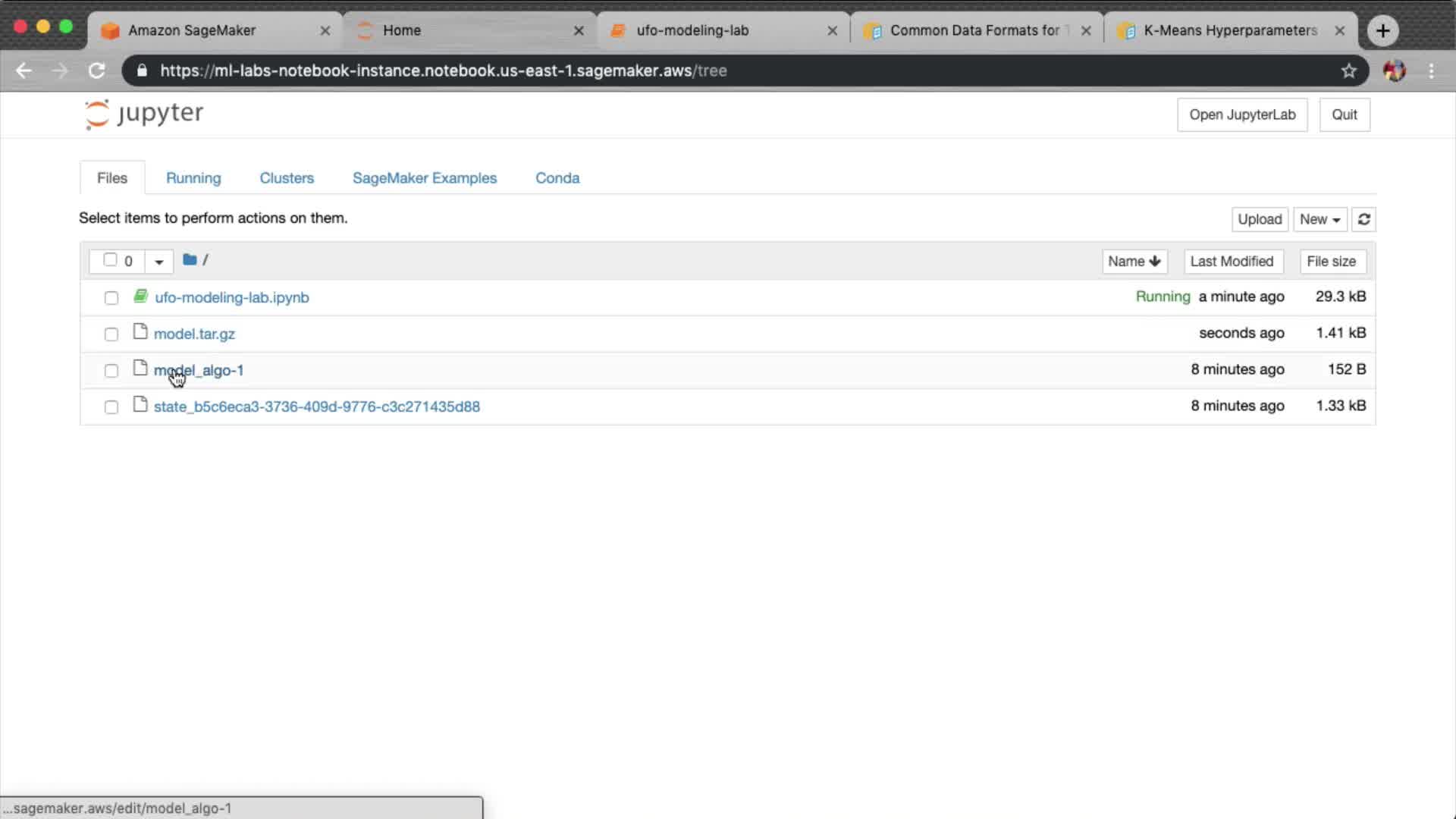This screenshot has height=819, width=1456.
Task: Click the Open JupyterLab button
Action: click(1241, 115)
